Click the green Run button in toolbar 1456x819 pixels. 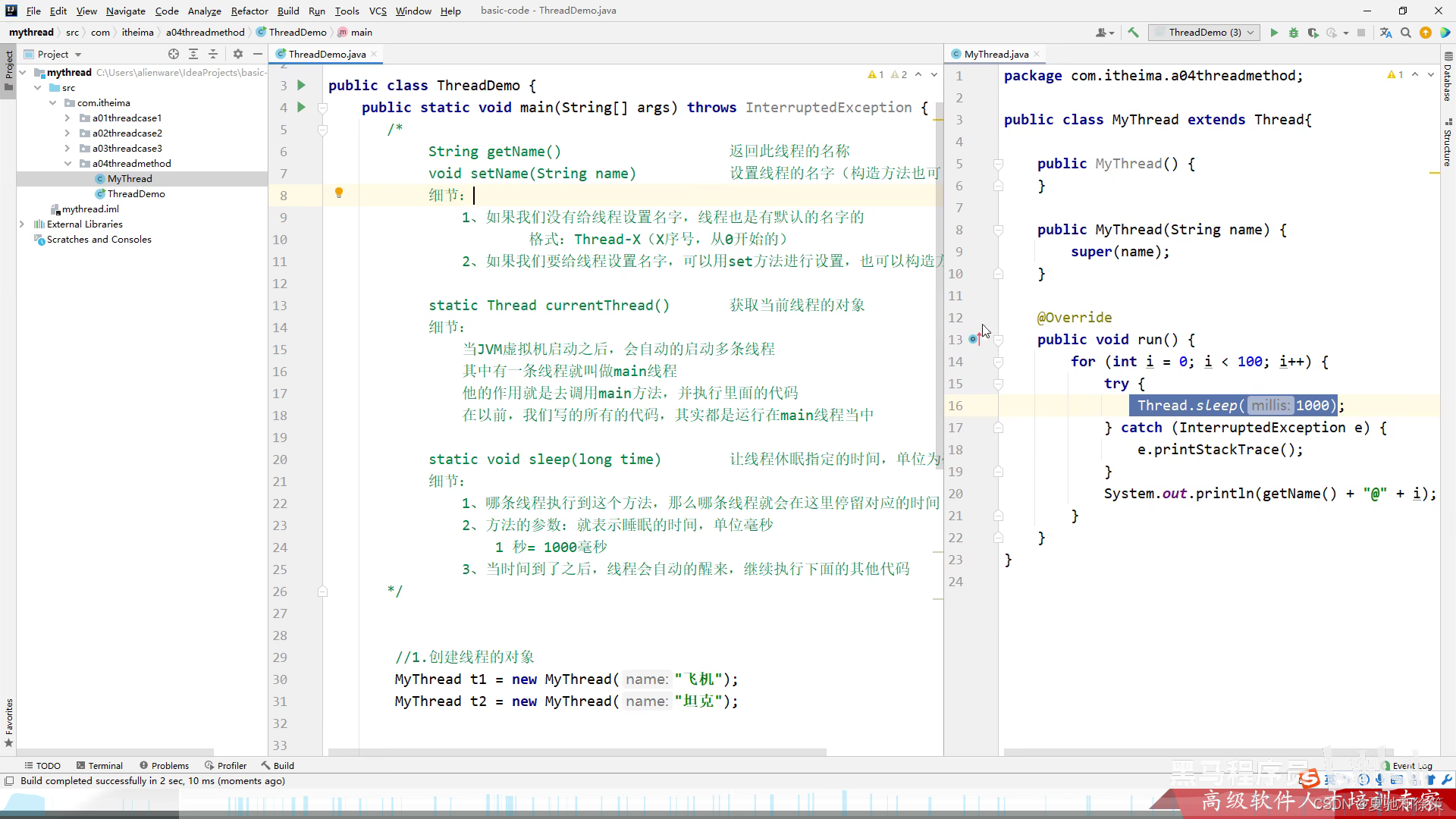(x=1274, y=33)
